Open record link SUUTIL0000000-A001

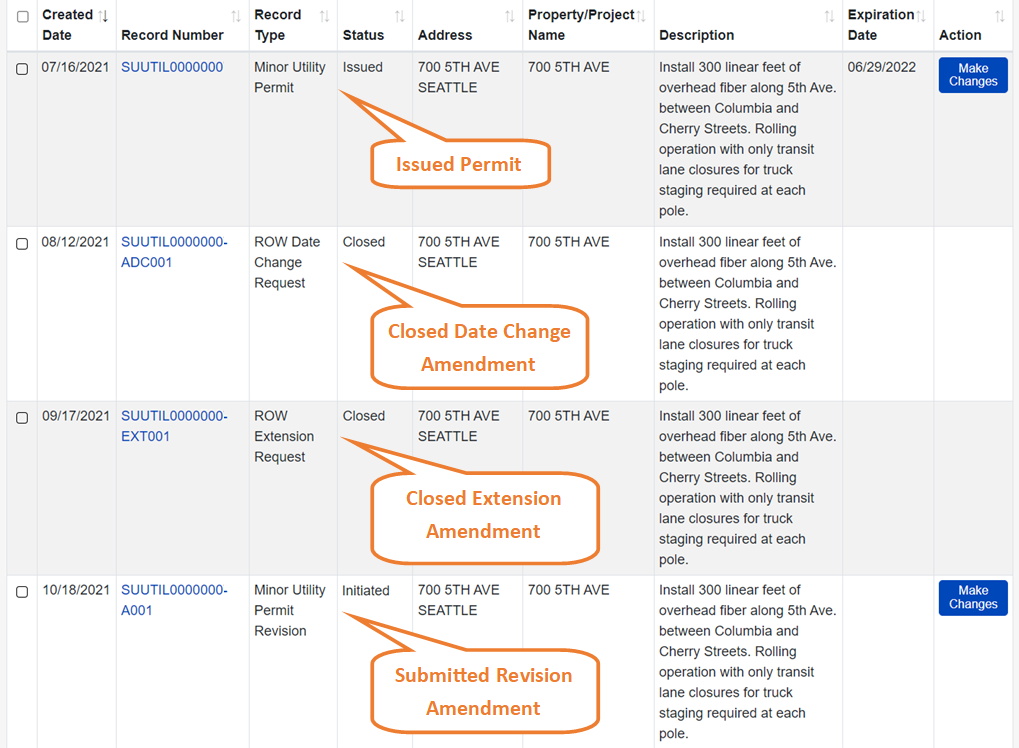click(174, 600)
